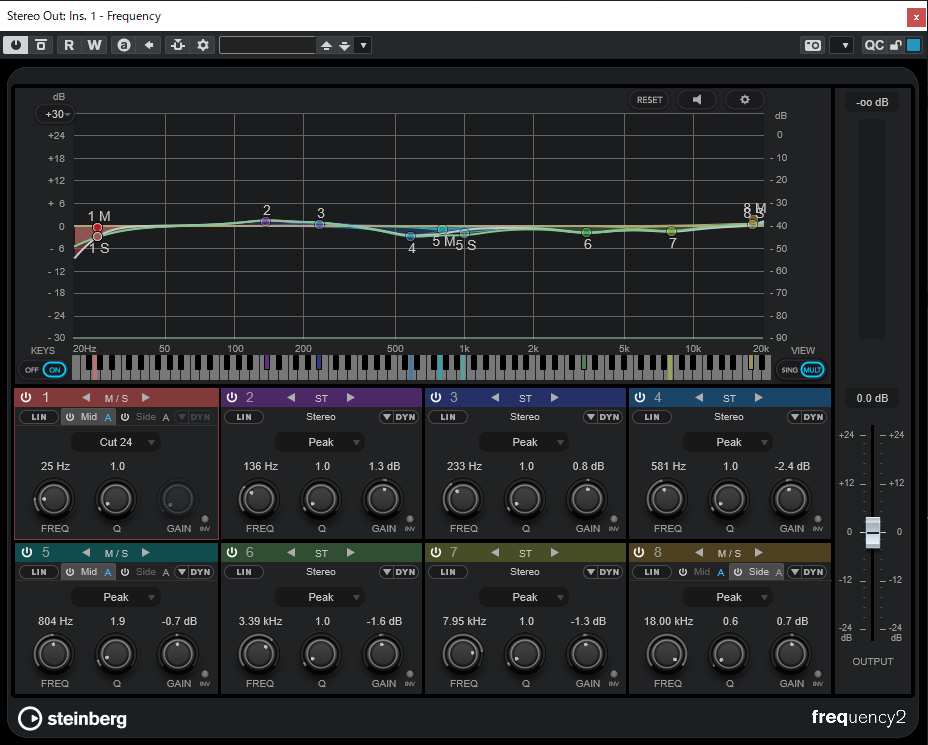The height and width of the screenshot is (745, 928).
Task: Click the lock icon next to QC
Action: coord(895,45)
